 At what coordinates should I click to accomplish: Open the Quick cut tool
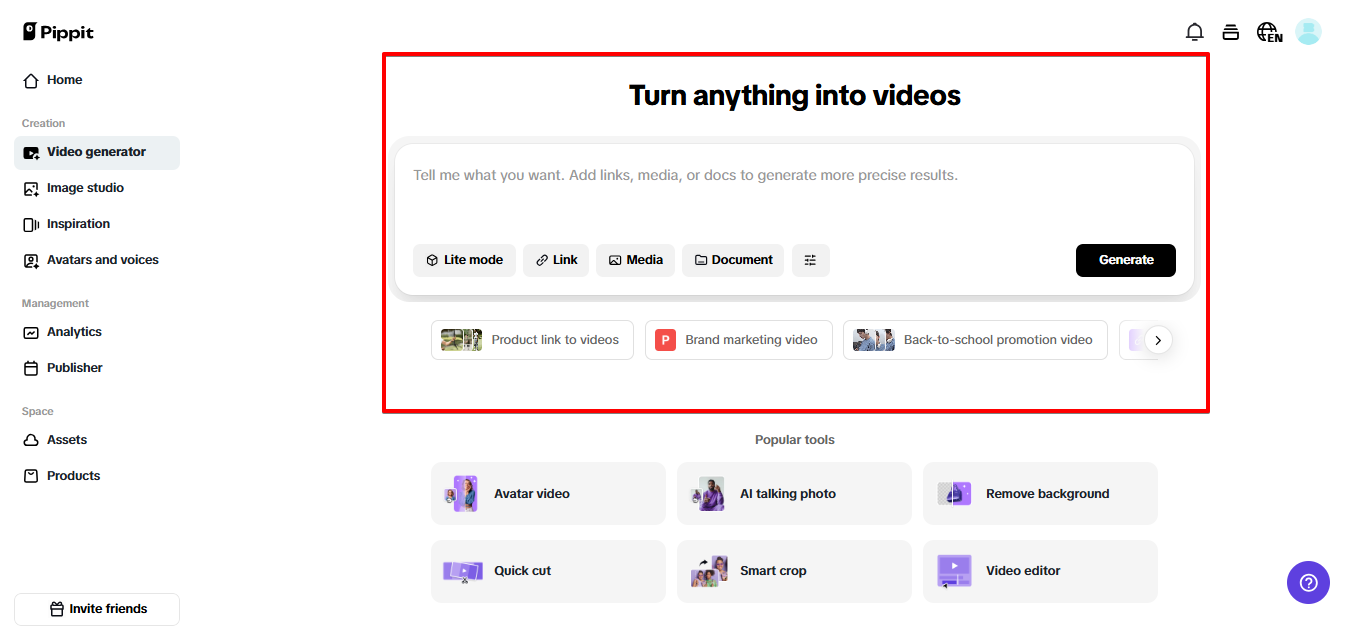[x=547, y=571]
